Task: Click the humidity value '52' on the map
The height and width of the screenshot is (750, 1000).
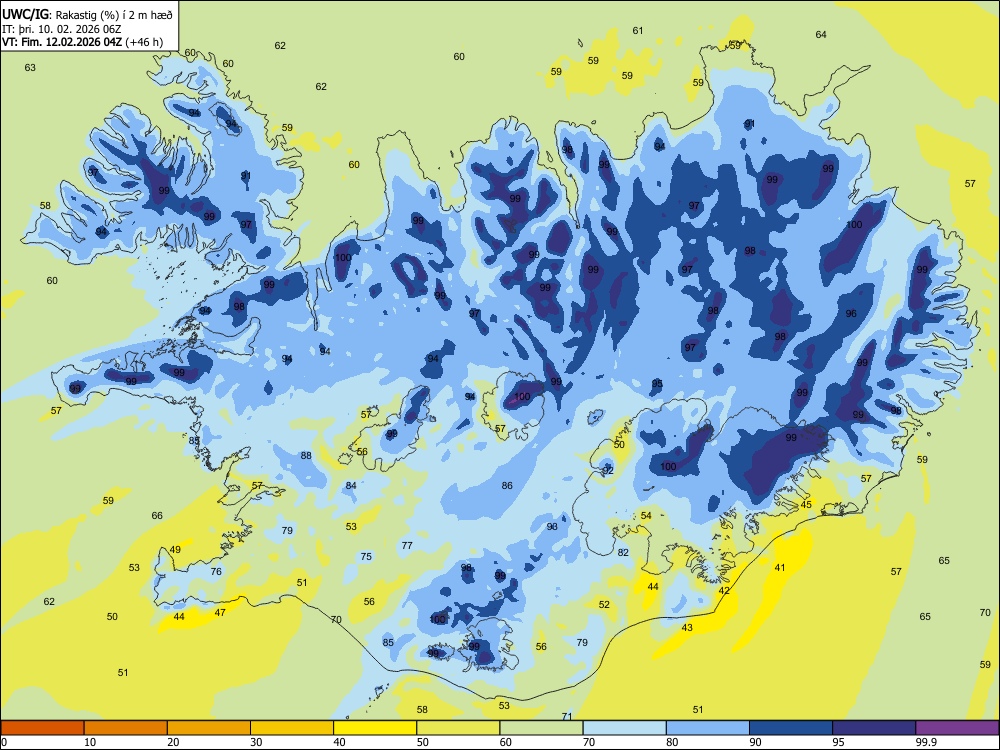Action: (605, 604)
